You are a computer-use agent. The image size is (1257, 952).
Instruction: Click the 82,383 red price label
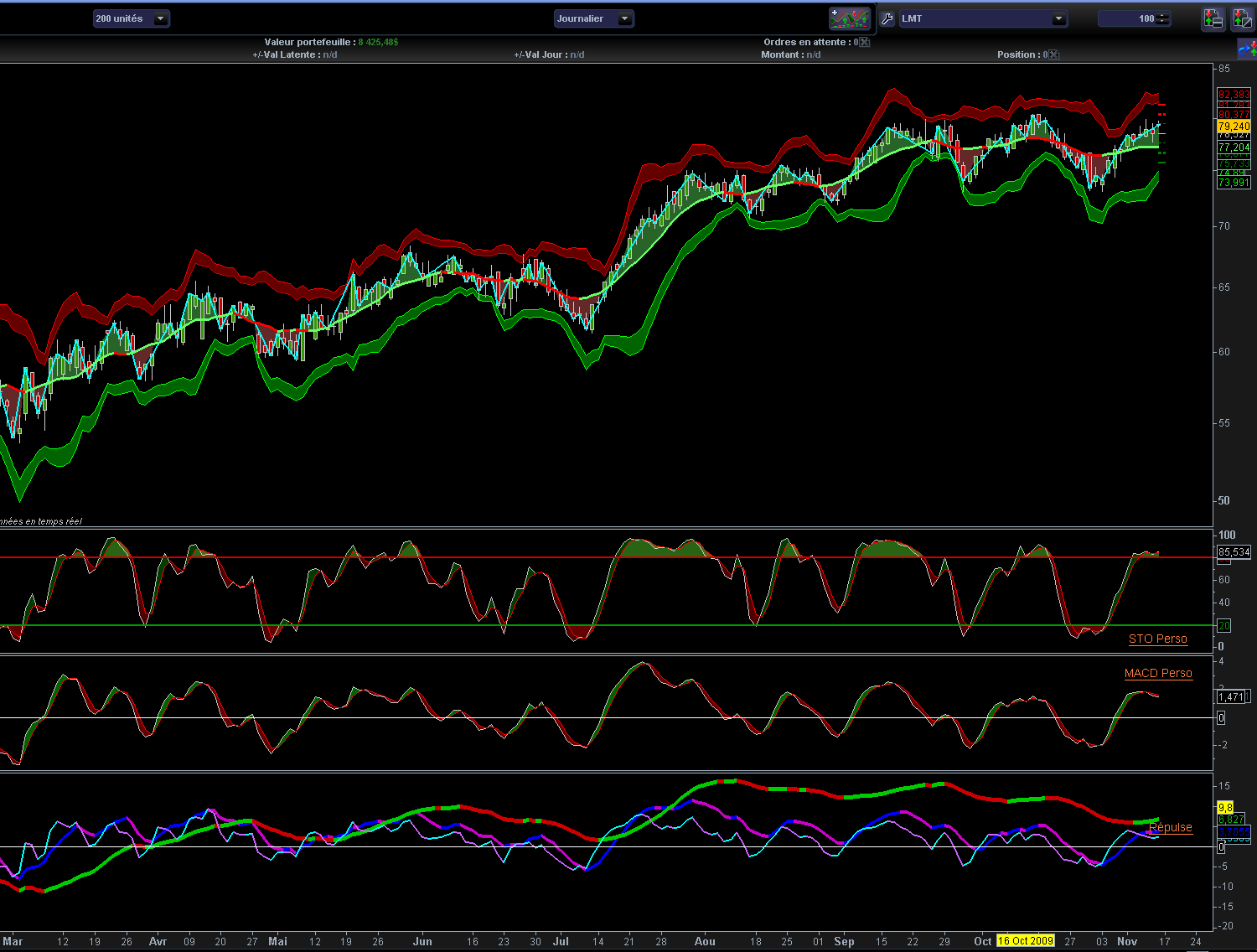pyautogui.click(x=1234, y=95)
